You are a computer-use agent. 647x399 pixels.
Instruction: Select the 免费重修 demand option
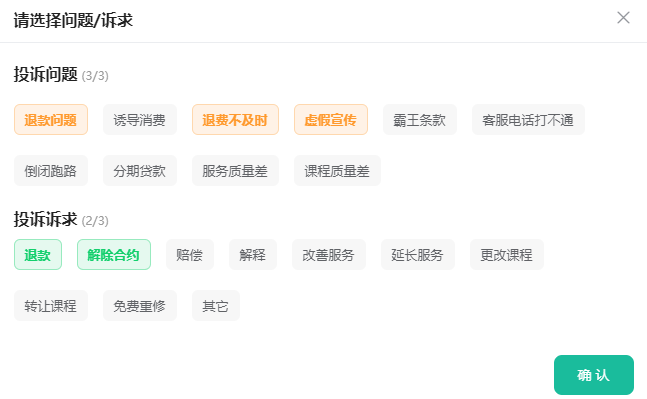[x=140, y=305]
